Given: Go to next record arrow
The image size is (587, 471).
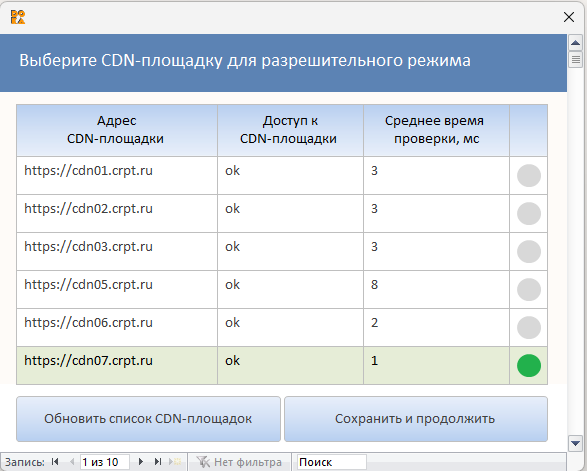Looking at the screenshot, I should (x=141, y=462).
